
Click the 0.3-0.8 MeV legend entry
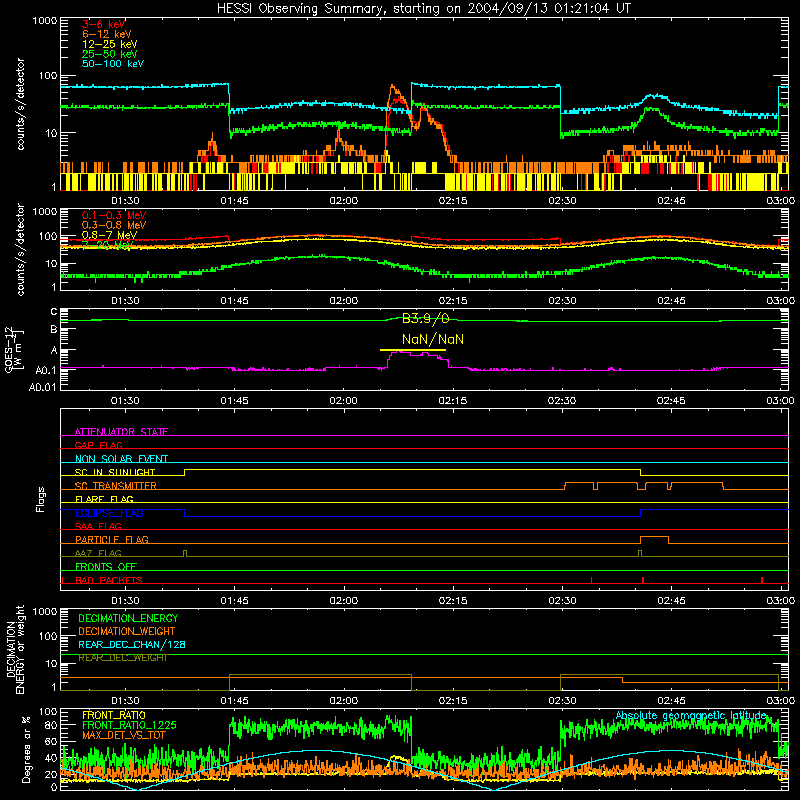[x=114, y=225]
